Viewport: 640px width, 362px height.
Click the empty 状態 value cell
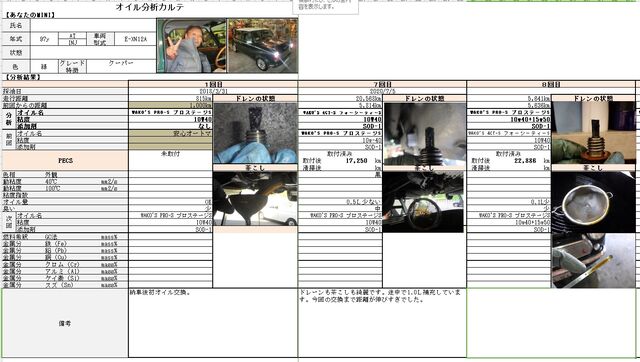coord(93,52)
